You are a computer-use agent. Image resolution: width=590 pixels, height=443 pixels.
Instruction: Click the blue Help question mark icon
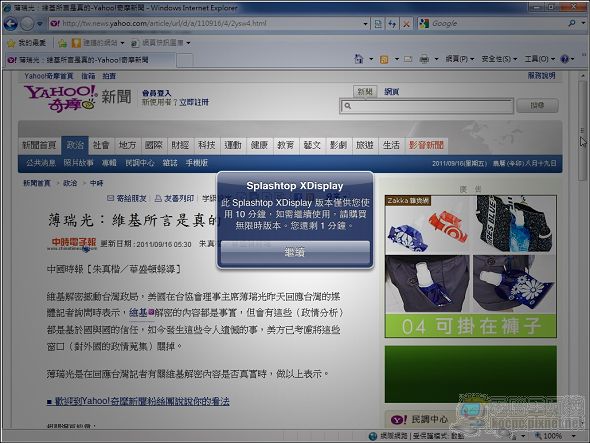tap(565, 59)
